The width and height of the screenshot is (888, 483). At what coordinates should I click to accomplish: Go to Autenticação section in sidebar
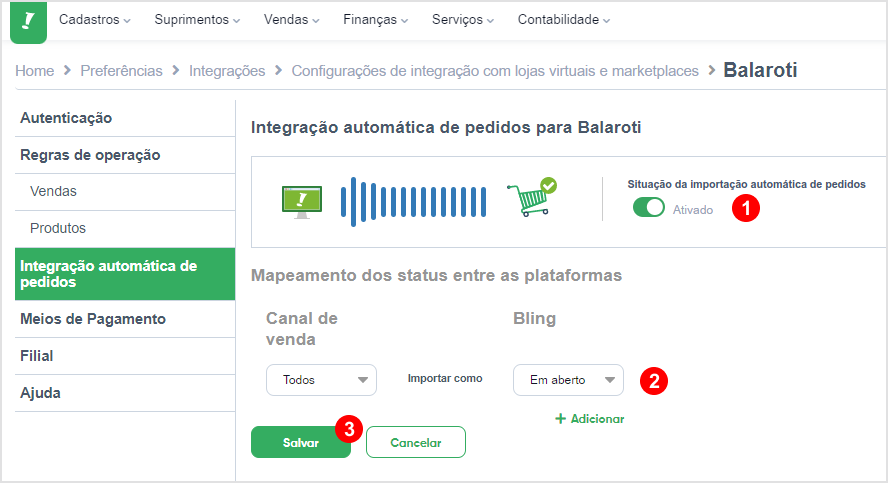click(125, 118)
